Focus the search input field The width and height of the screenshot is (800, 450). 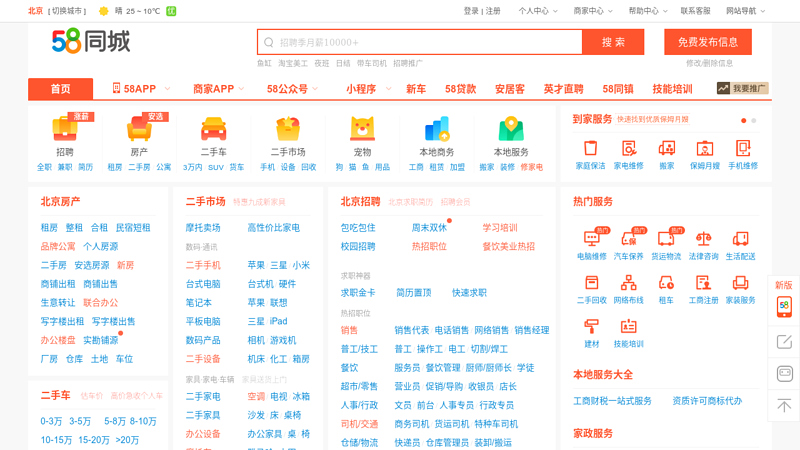420,42
